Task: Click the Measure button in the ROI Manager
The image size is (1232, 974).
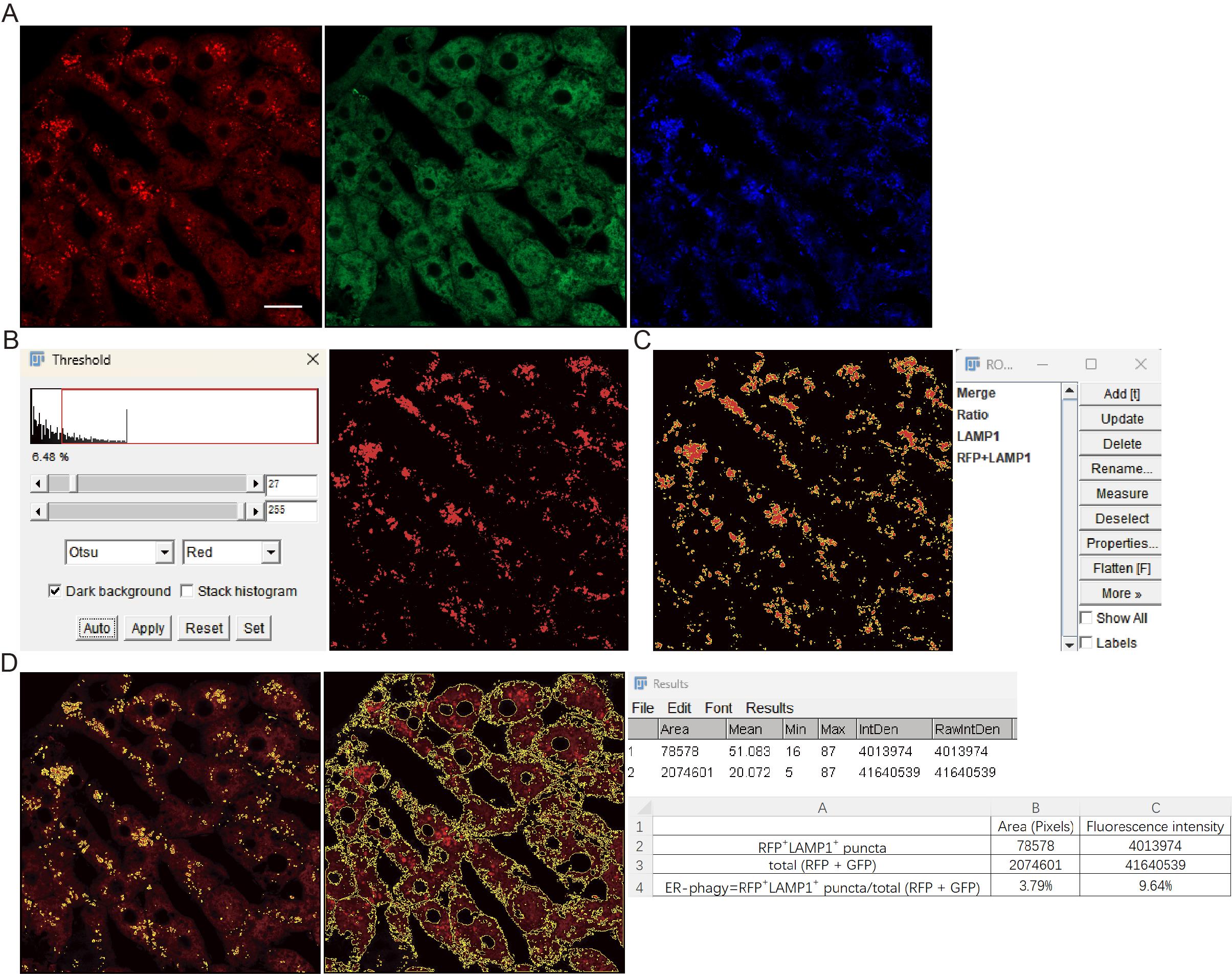Action: 1121,493
